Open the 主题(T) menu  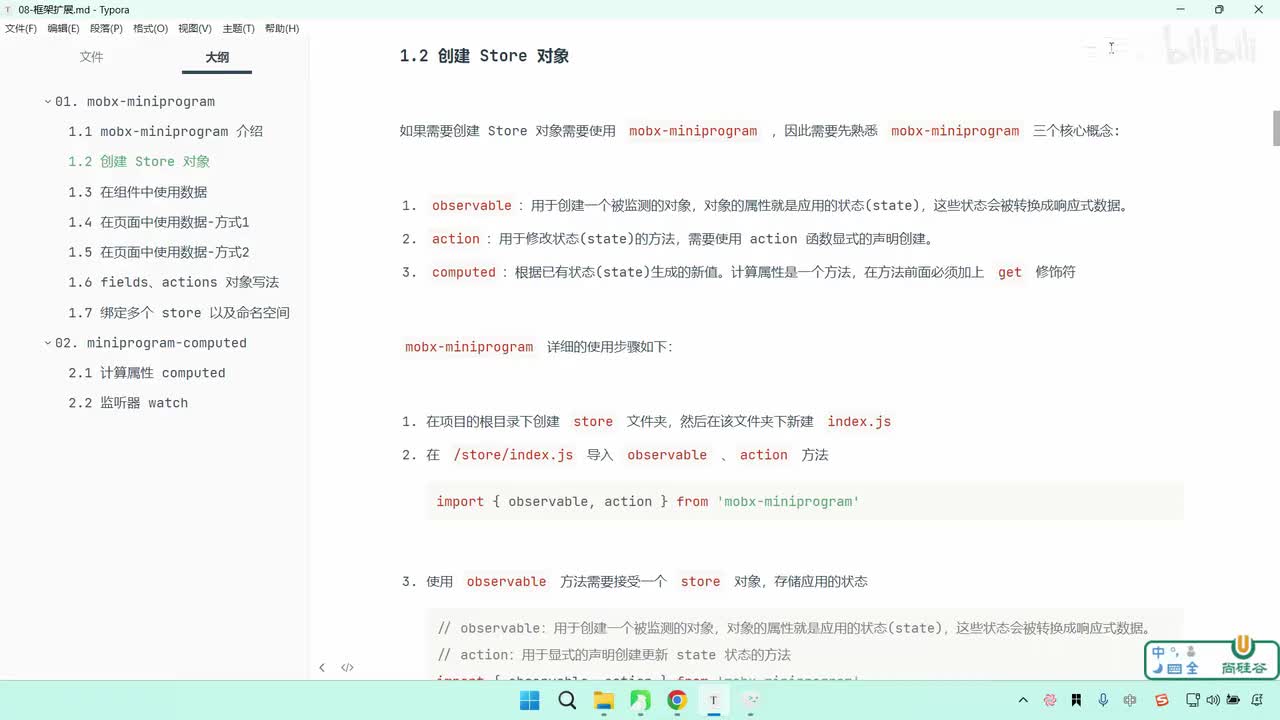pos(238,29)
